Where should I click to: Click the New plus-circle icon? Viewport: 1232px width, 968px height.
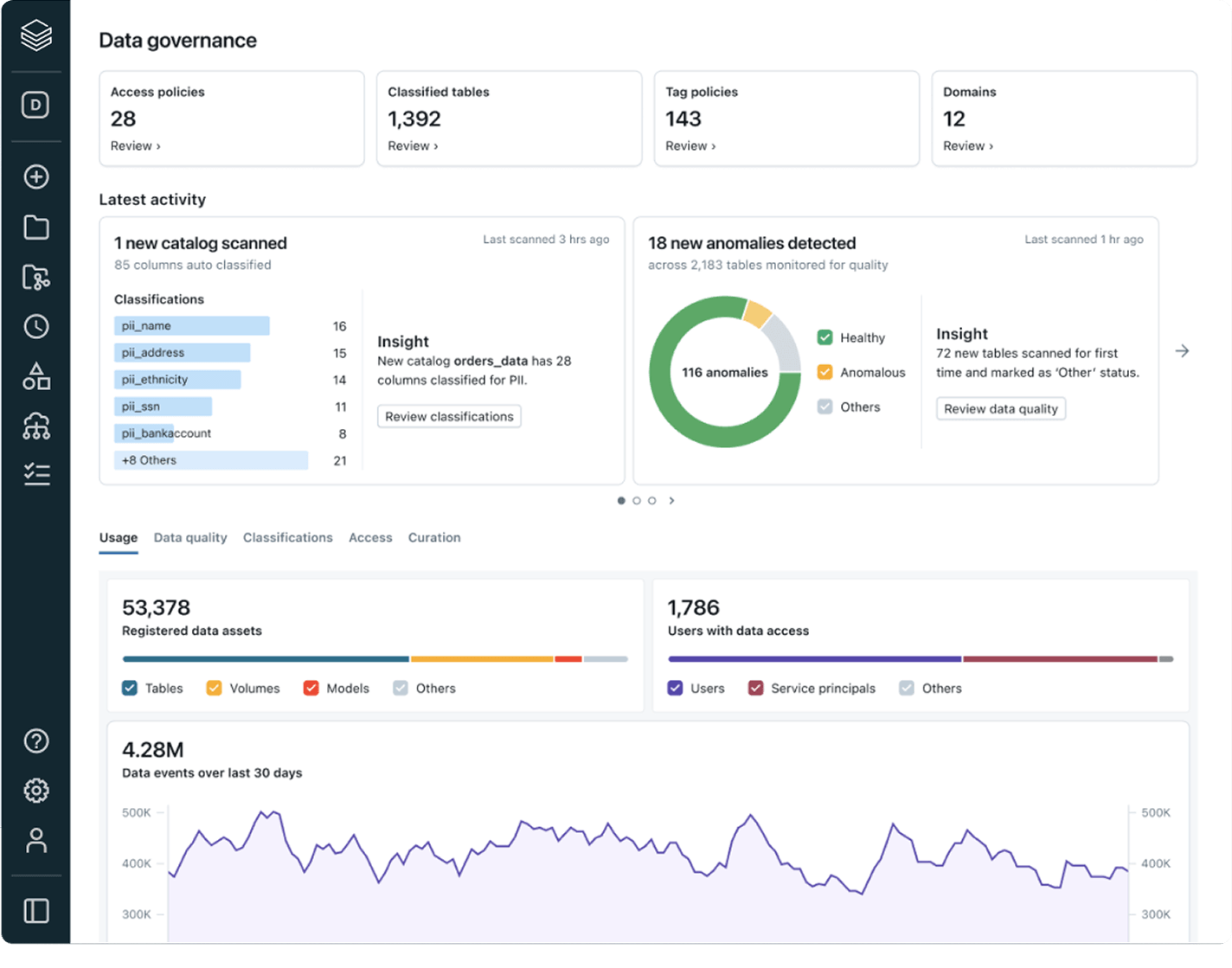tap(36, 177)
